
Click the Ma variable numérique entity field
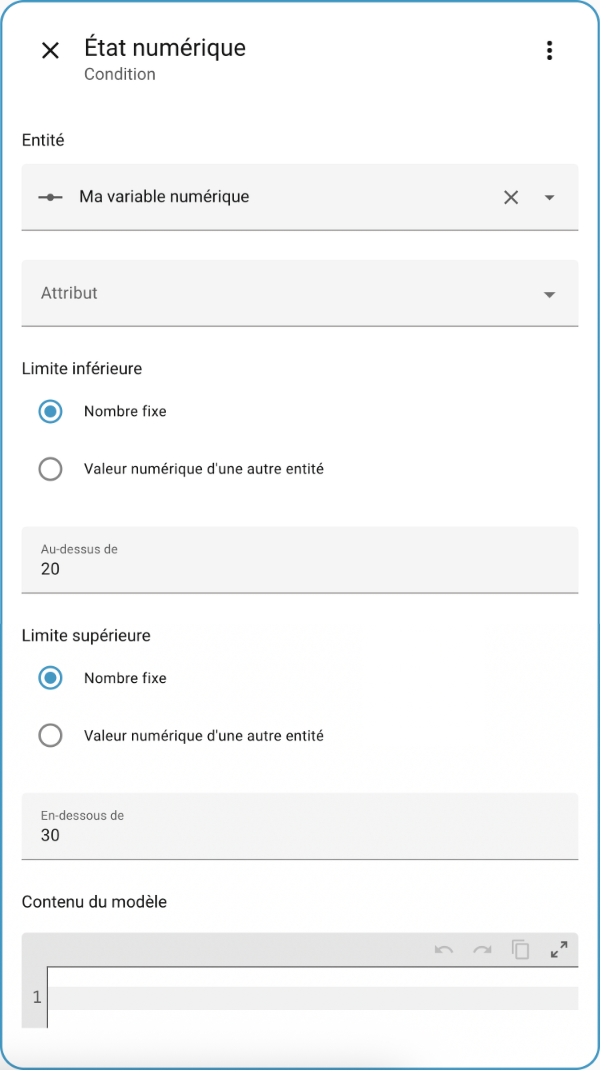tap(300, 197)
